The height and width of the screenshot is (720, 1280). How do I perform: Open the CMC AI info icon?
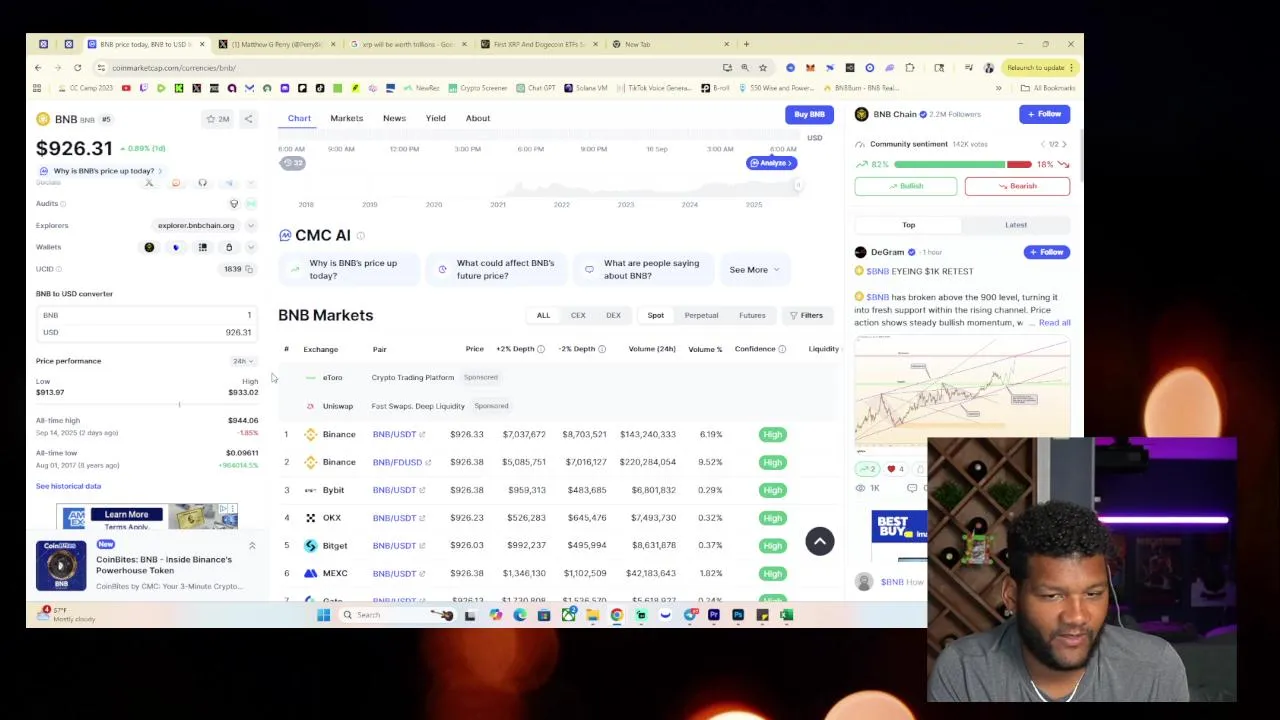[x=361, y=236]
